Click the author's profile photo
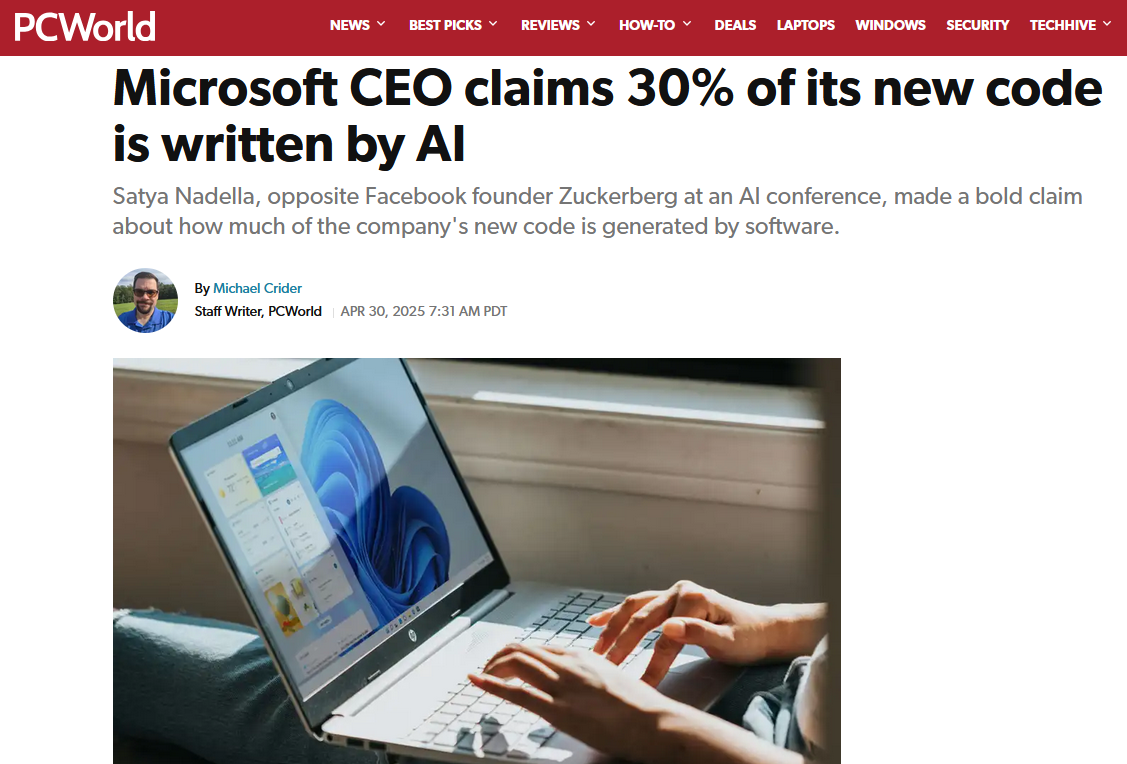Screen dimensions: 1127x764 145,300
